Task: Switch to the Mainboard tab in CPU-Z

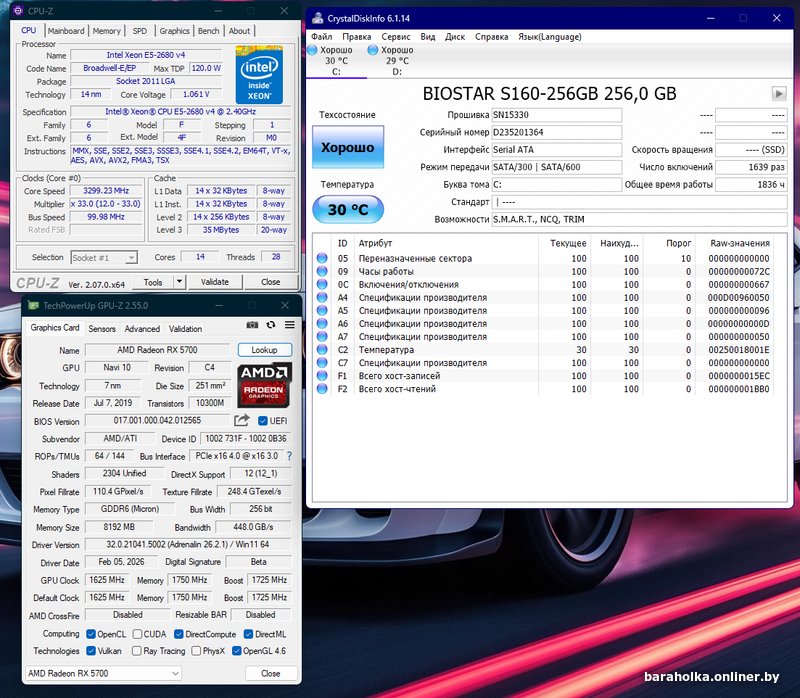Action: (x=66, y=31)
